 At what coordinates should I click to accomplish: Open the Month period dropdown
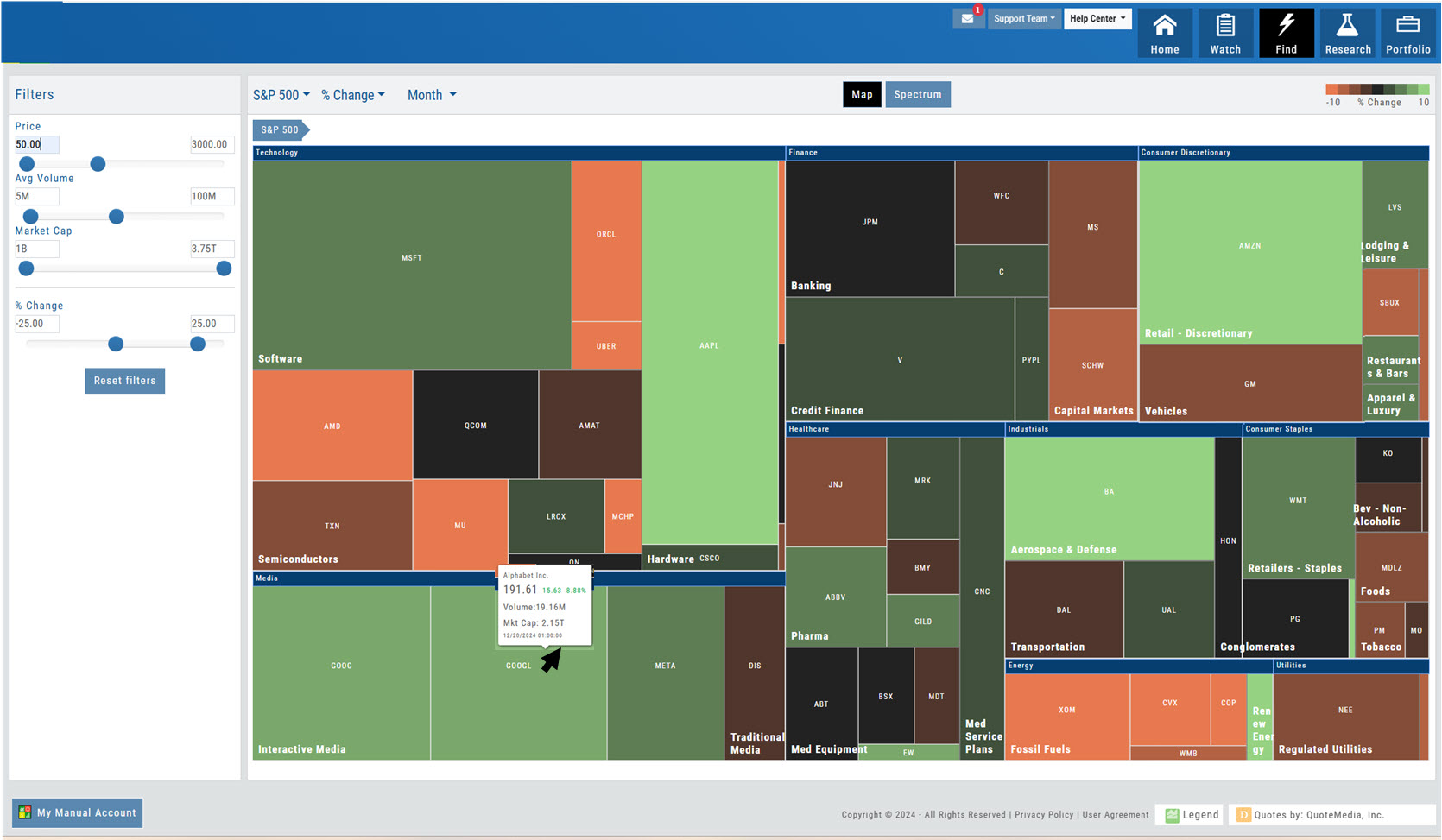pos(432,95)
